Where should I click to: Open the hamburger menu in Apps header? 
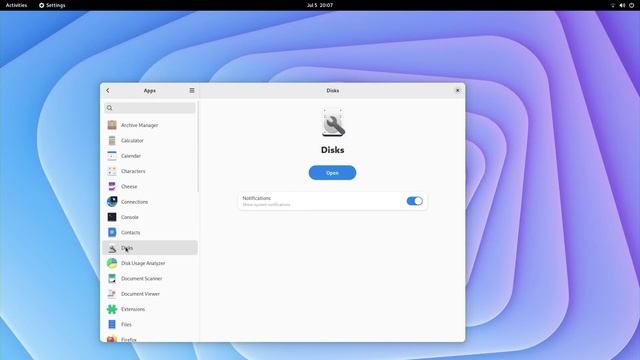[192, 91]
